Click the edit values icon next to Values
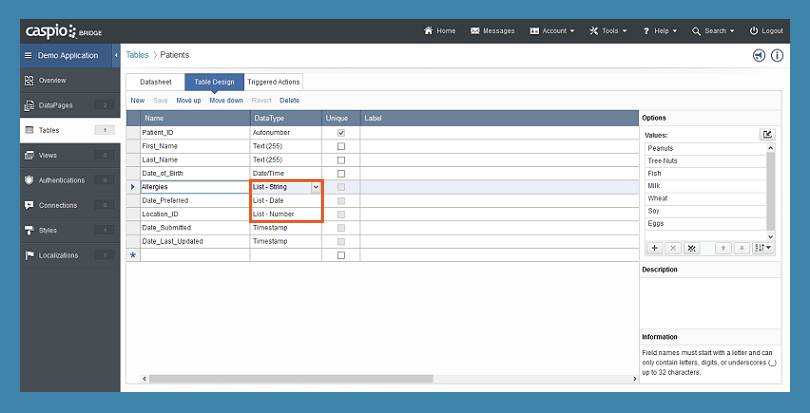810x413 pixels. coord(767,135)
